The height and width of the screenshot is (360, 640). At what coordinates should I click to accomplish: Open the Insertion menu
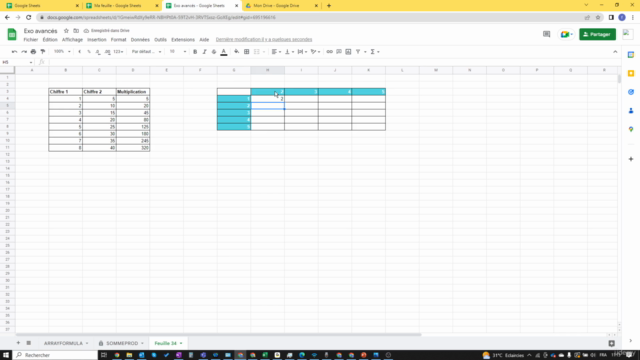point(97,40)
